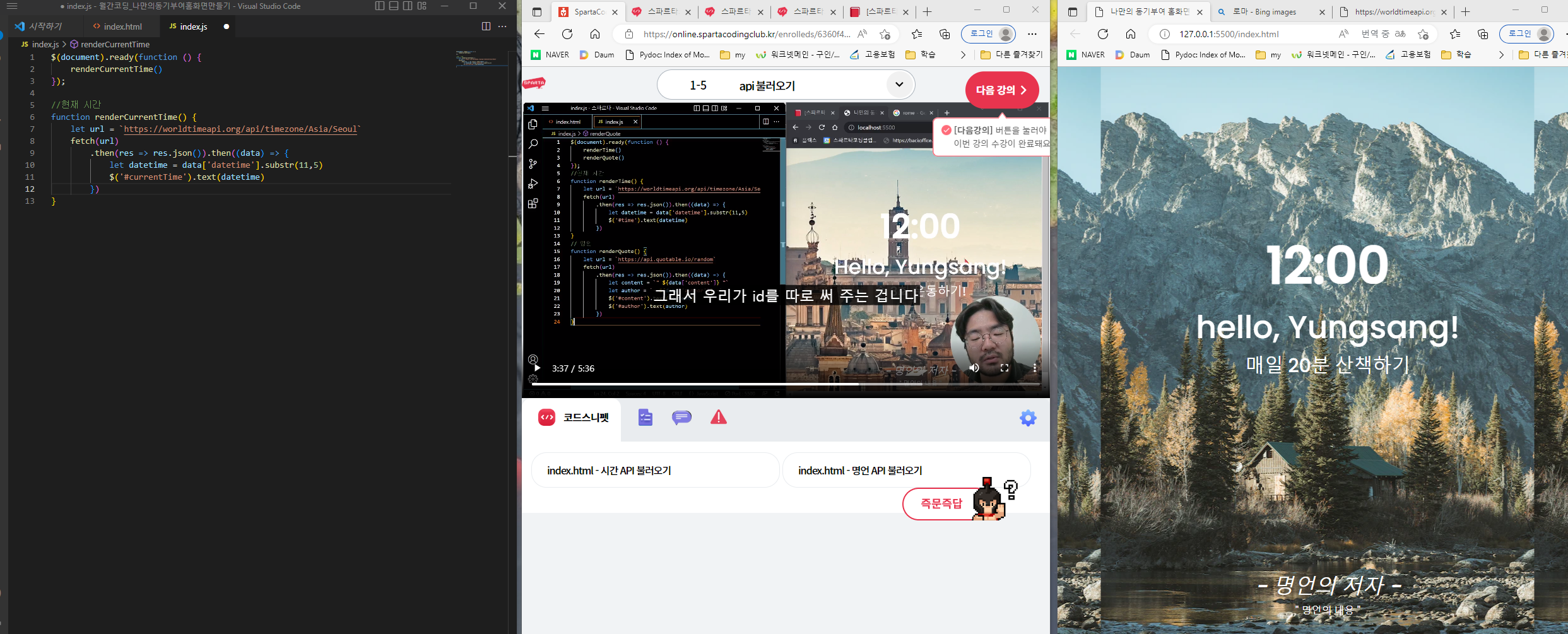The height and width of the screenshot is (634, 1568).
Task: Close the 로마 - Bing images tab
Action: [1322, 12]
